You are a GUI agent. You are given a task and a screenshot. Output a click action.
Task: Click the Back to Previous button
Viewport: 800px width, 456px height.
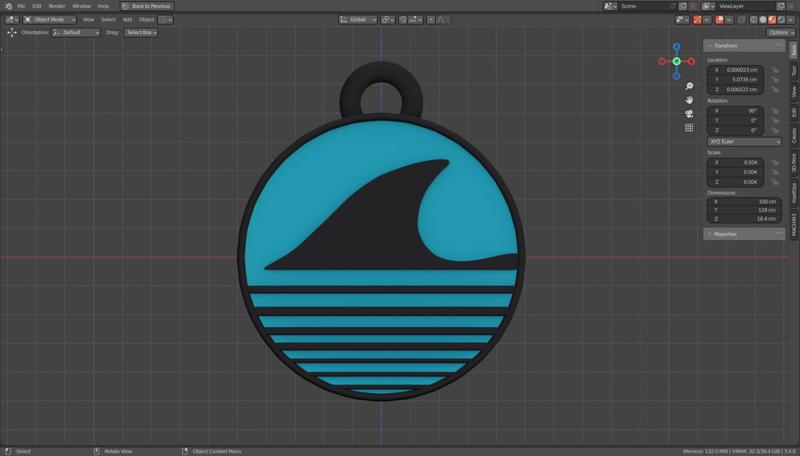click(147, 6)
